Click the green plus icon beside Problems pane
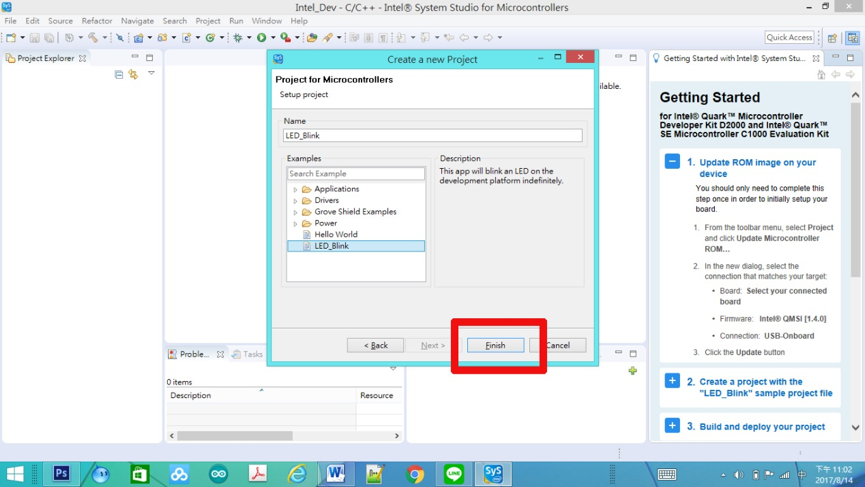This screenshot has height=487, width=865. click(633, 371)
